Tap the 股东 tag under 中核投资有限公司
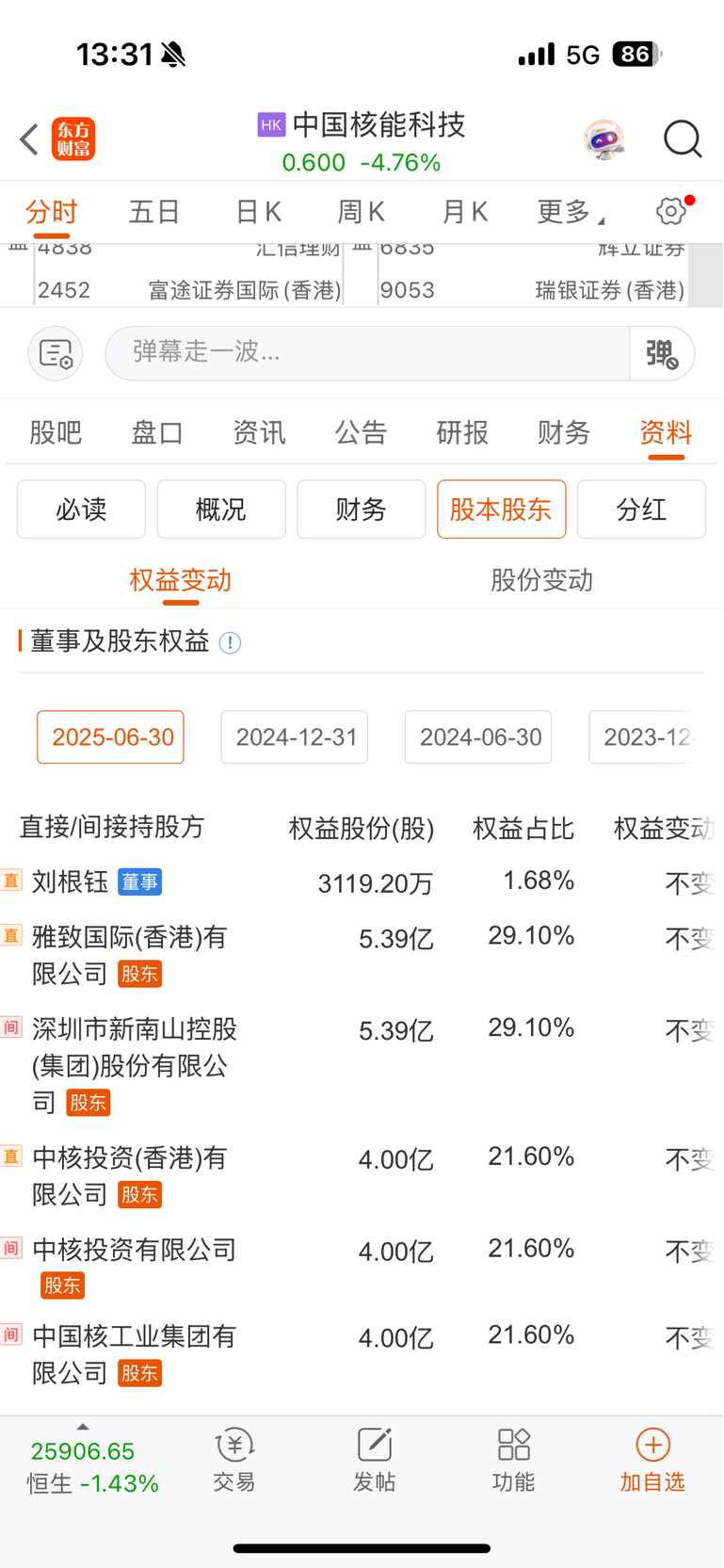 (63, 1285)
